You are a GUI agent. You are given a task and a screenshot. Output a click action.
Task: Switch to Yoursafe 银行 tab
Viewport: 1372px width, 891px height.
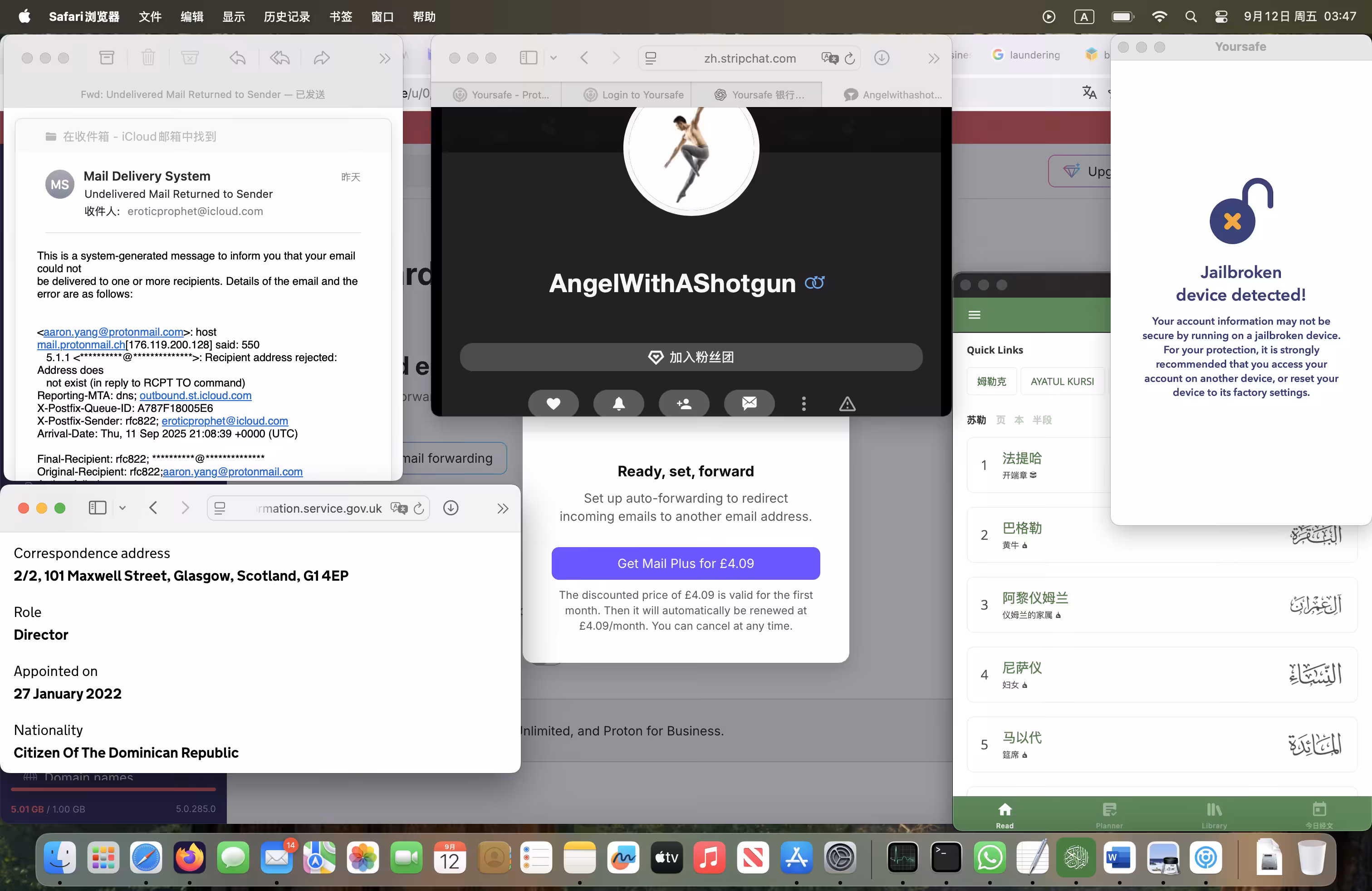tap(759, 94)
